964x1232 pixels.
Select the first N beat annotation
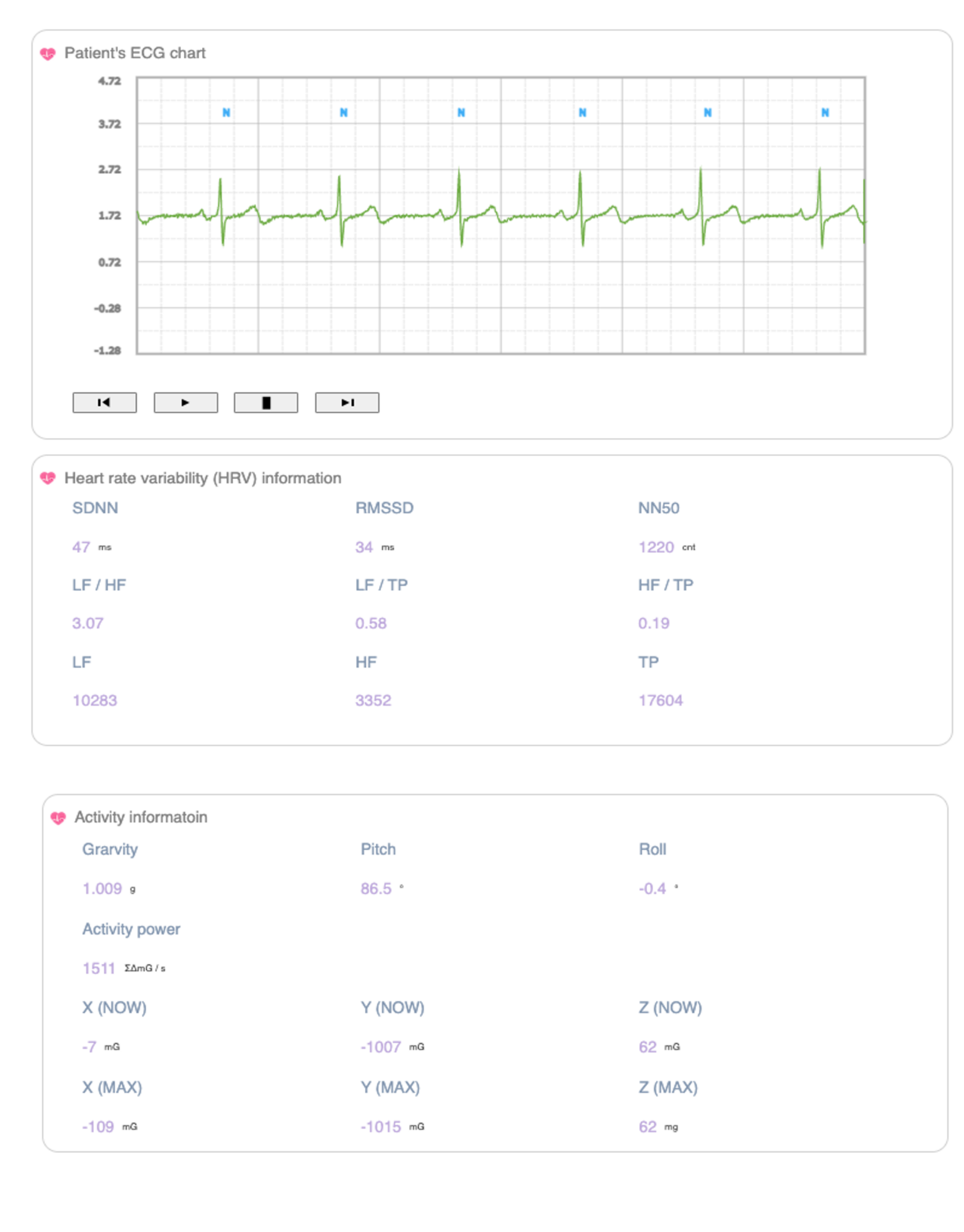coord(226,112)
